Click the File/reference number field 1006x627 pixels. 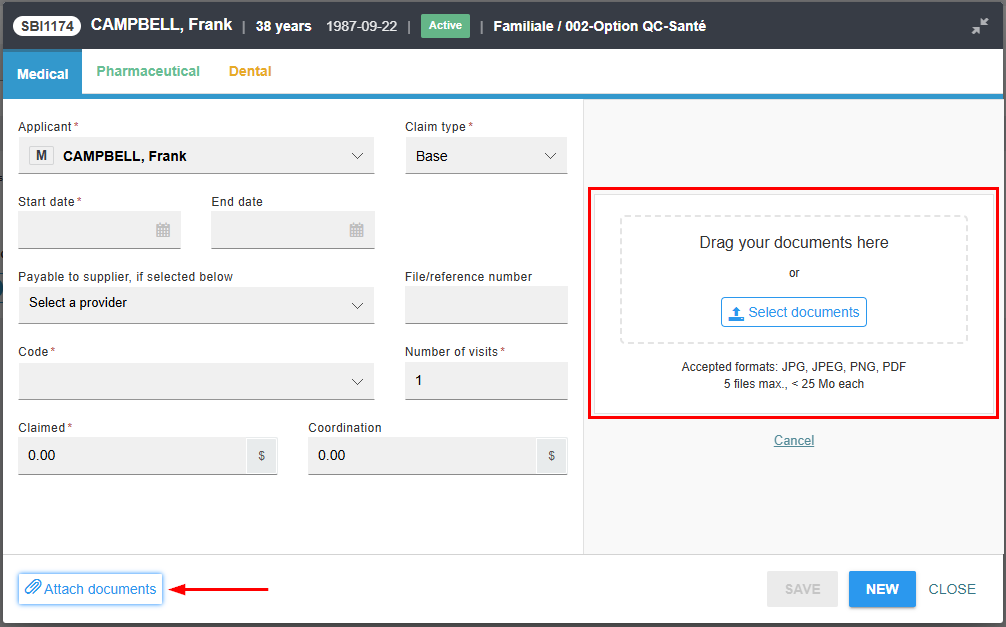tap(485, 305)
